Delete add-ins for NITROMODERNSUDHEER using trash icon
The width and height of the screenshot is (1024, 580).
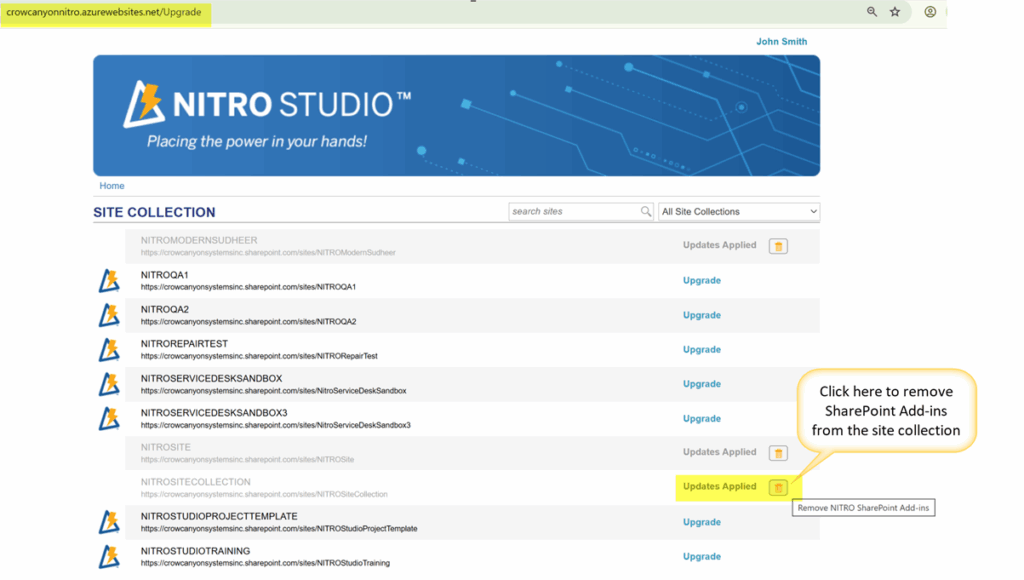tap(778, 246)
